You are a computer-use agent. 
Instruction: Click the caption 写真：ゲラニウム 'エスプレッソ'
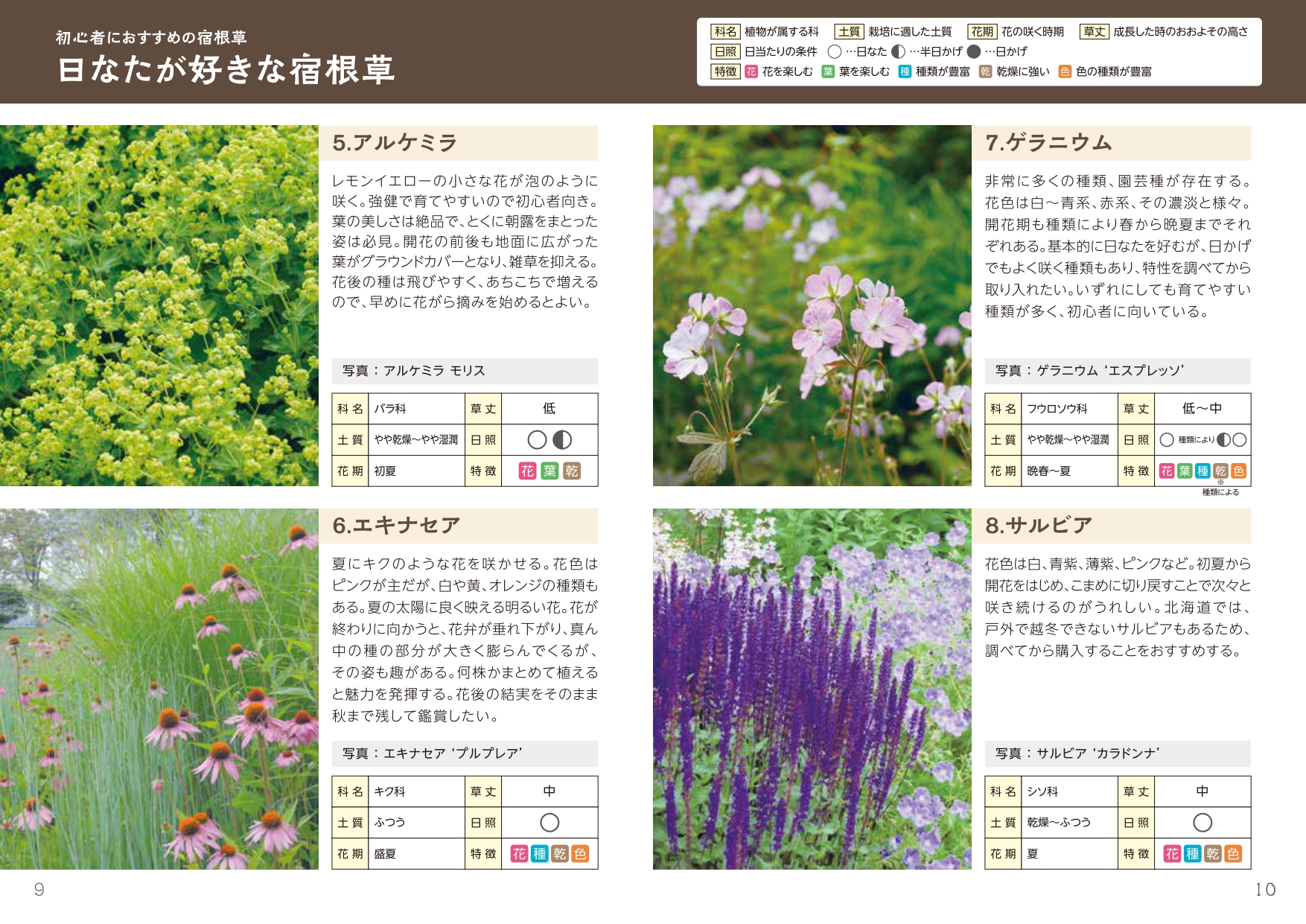point(1089,371)
